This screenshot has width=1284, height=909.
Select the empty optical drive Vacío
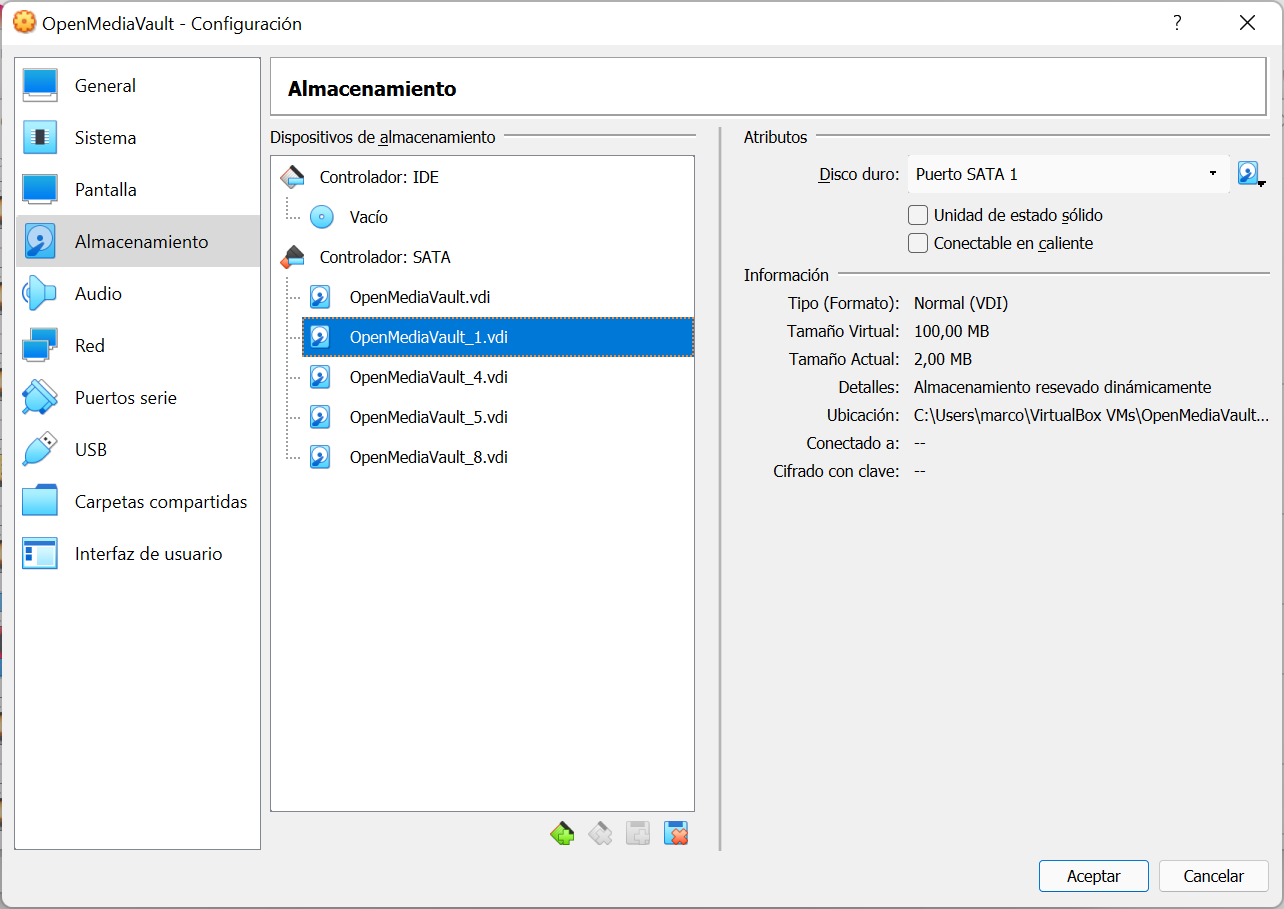[368, 217]
